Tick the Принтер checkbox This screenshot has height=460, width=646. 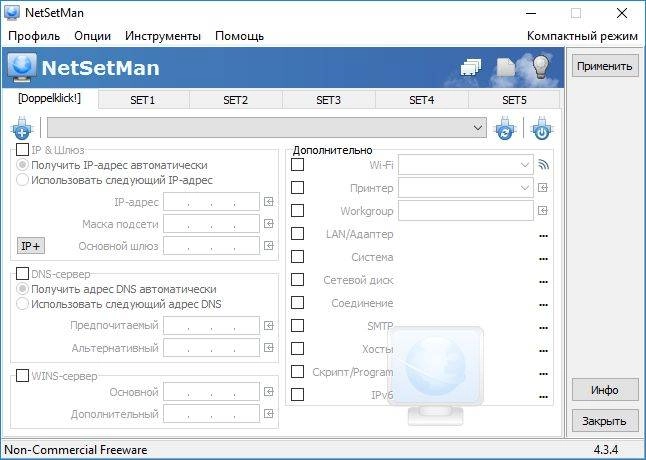[297, 188]
